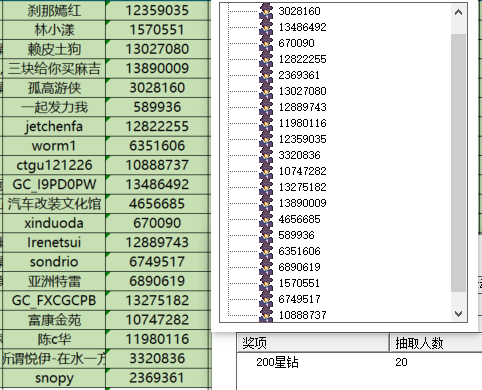Viewport: 482px width, 390px height.
Task: Click the user icon for tree entry 12359035
Action: click(x=266, y=139)
